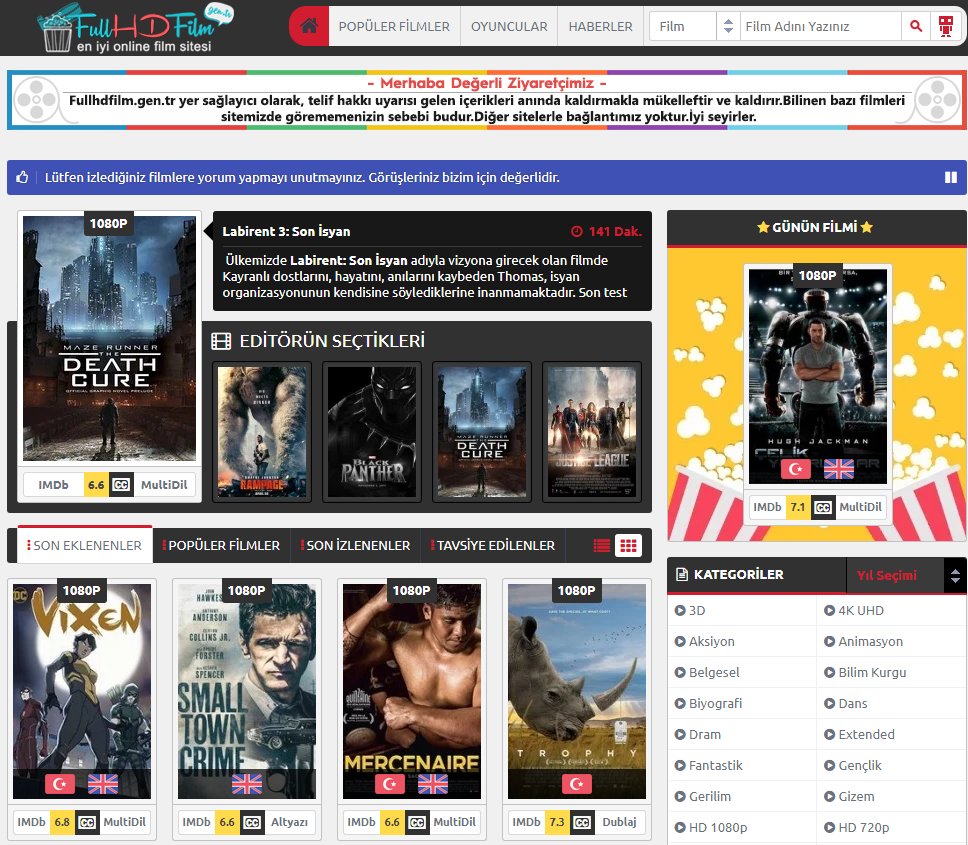Open the Small Town Crime poster

click(246, 691)
